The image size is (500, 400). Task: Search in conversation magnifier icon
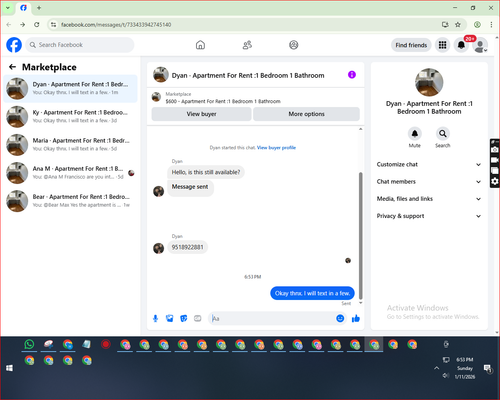pyautogui.click(x=443, y=134)
